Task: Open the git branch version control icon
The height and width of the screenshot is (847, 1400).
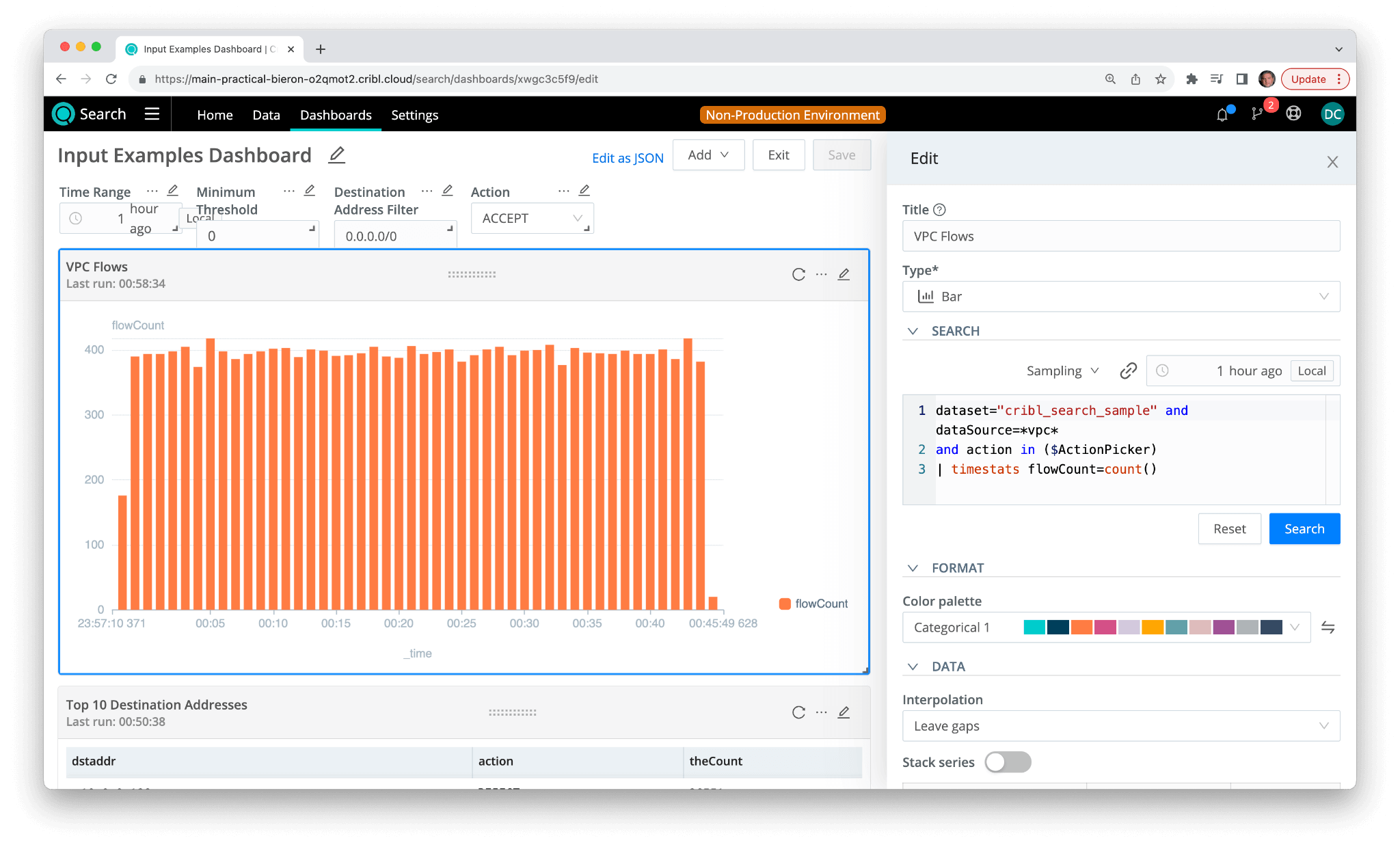Action: click(1257, 114)
